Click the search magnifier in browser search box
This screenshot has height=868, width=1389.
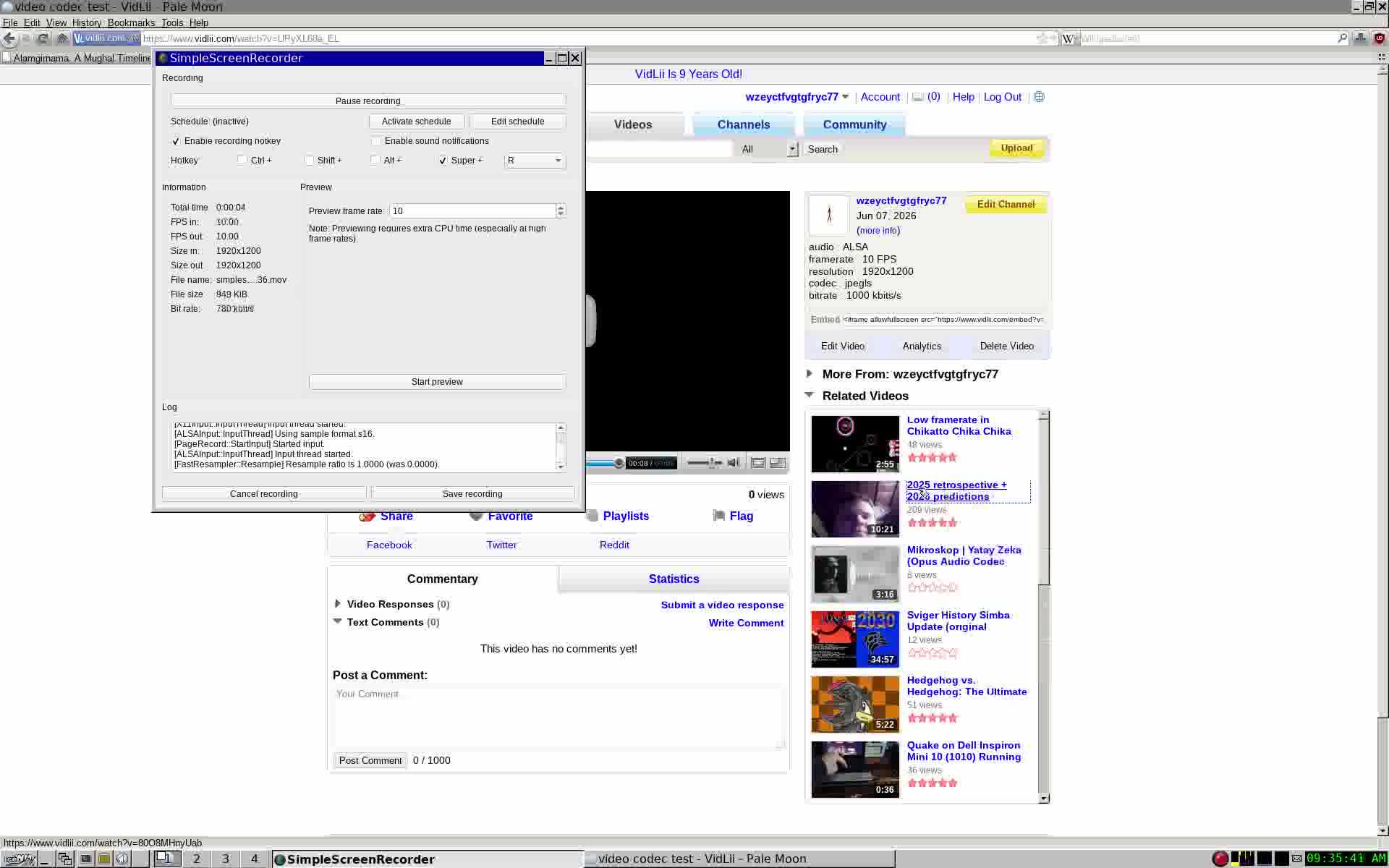(1343, 38)
